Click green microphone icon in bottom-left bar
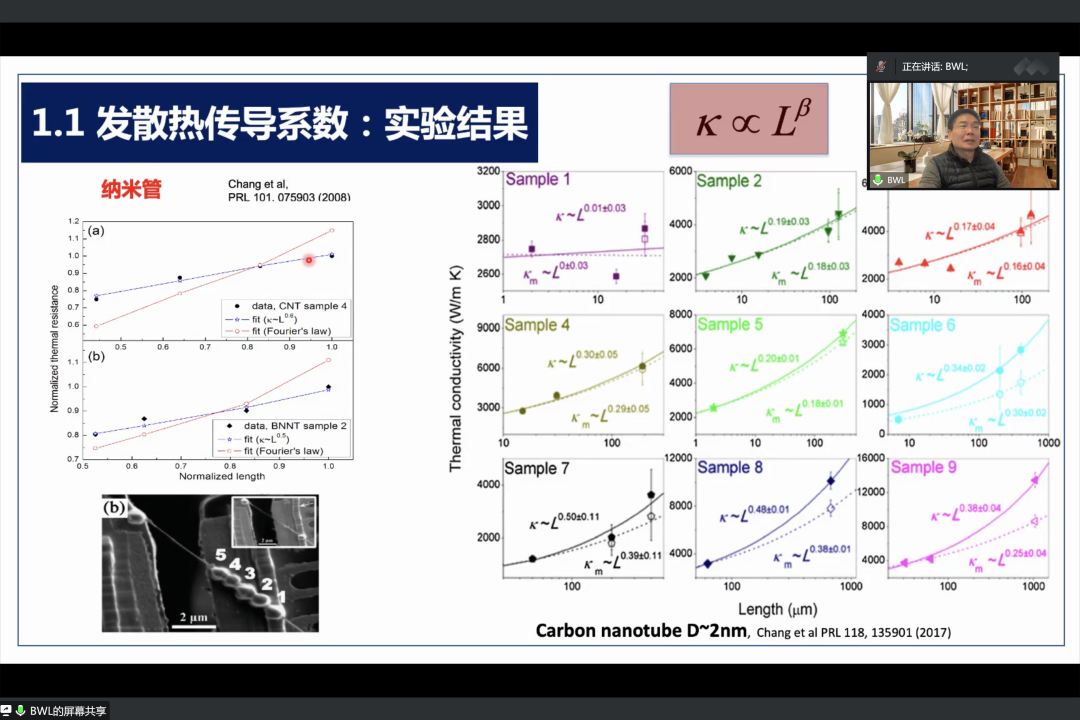 (x=20, y=711)
